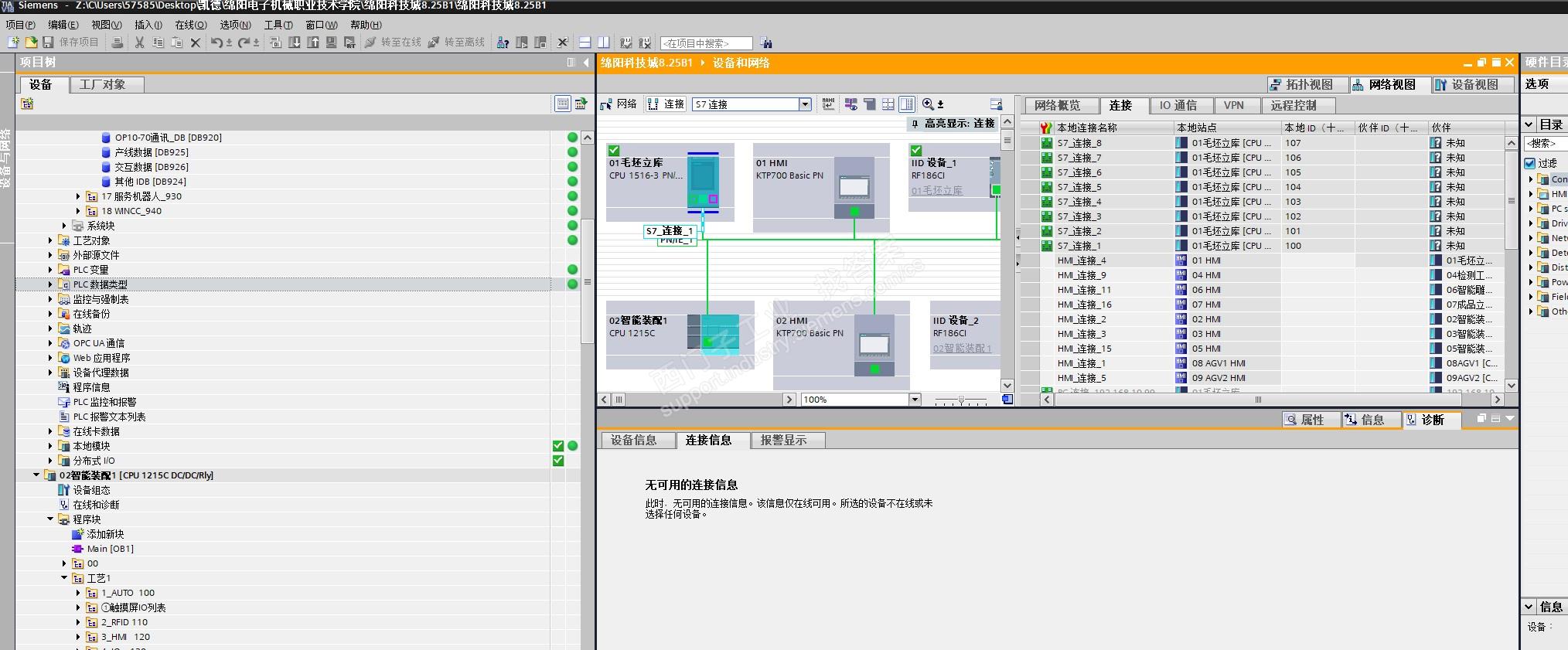Collapse the project tree with the arrow icon

pos(586,63)
